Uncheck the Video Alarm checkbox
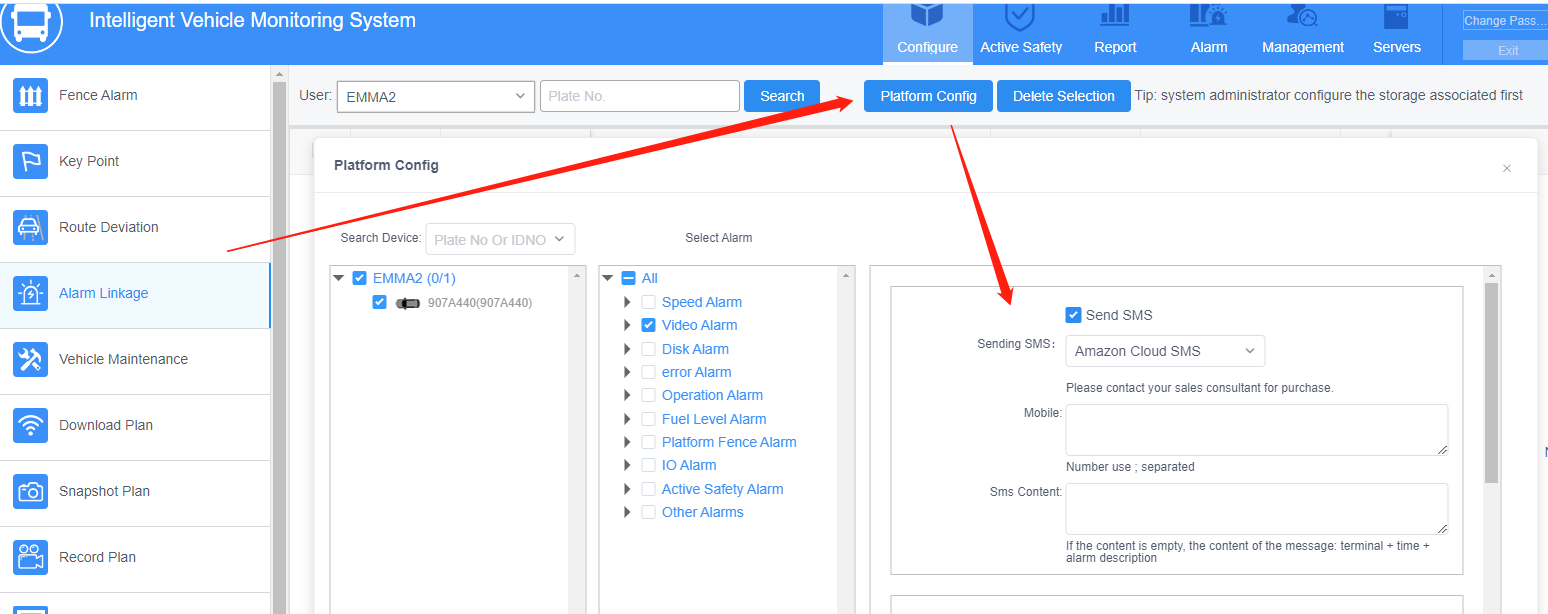The image size is (1548, 614). point(649,325)
